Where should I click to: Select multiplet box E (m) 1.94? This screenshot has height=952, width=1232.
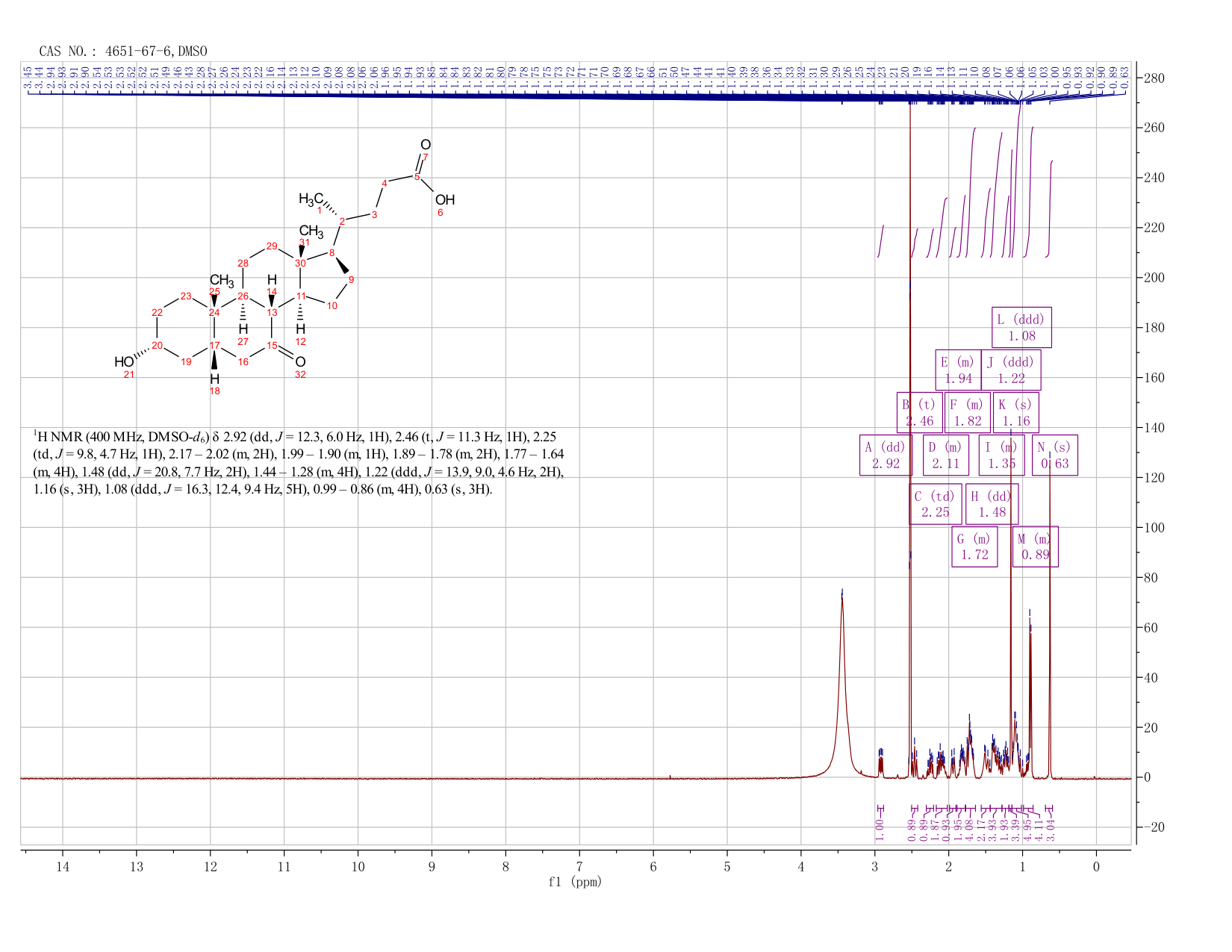point(959,370)
